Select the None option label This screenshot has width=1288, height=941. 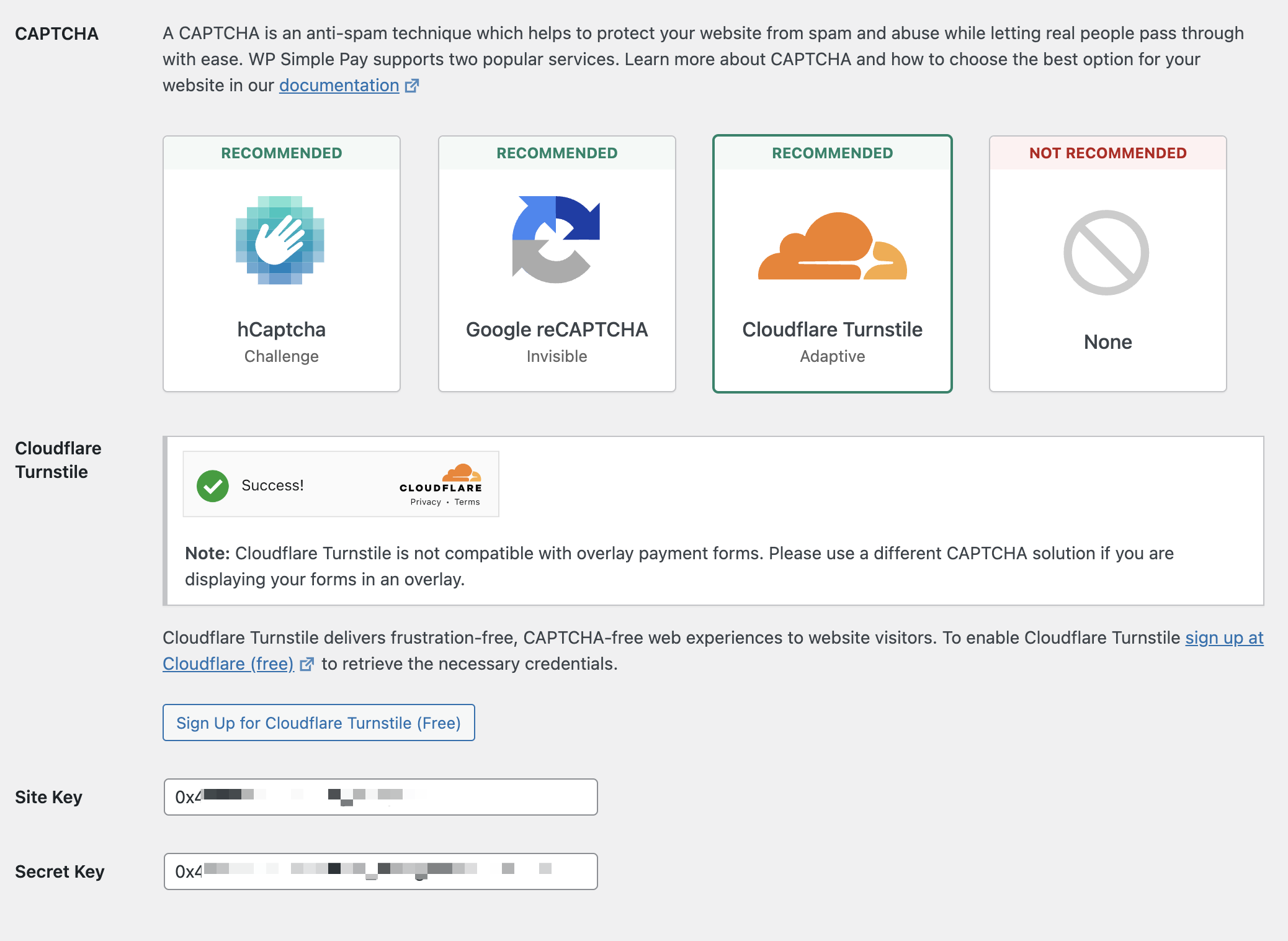(x=1108, y=342)
